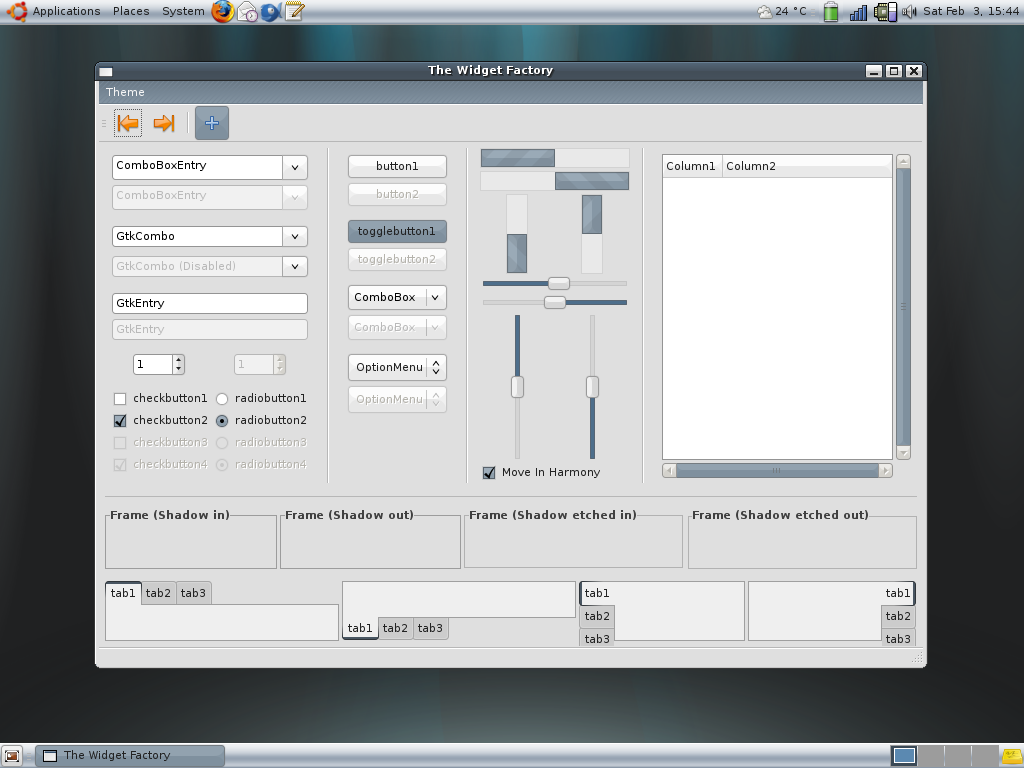The height and width of the screenshot is (768, 1024).
Task: Click button1
Action: (397, 166)
